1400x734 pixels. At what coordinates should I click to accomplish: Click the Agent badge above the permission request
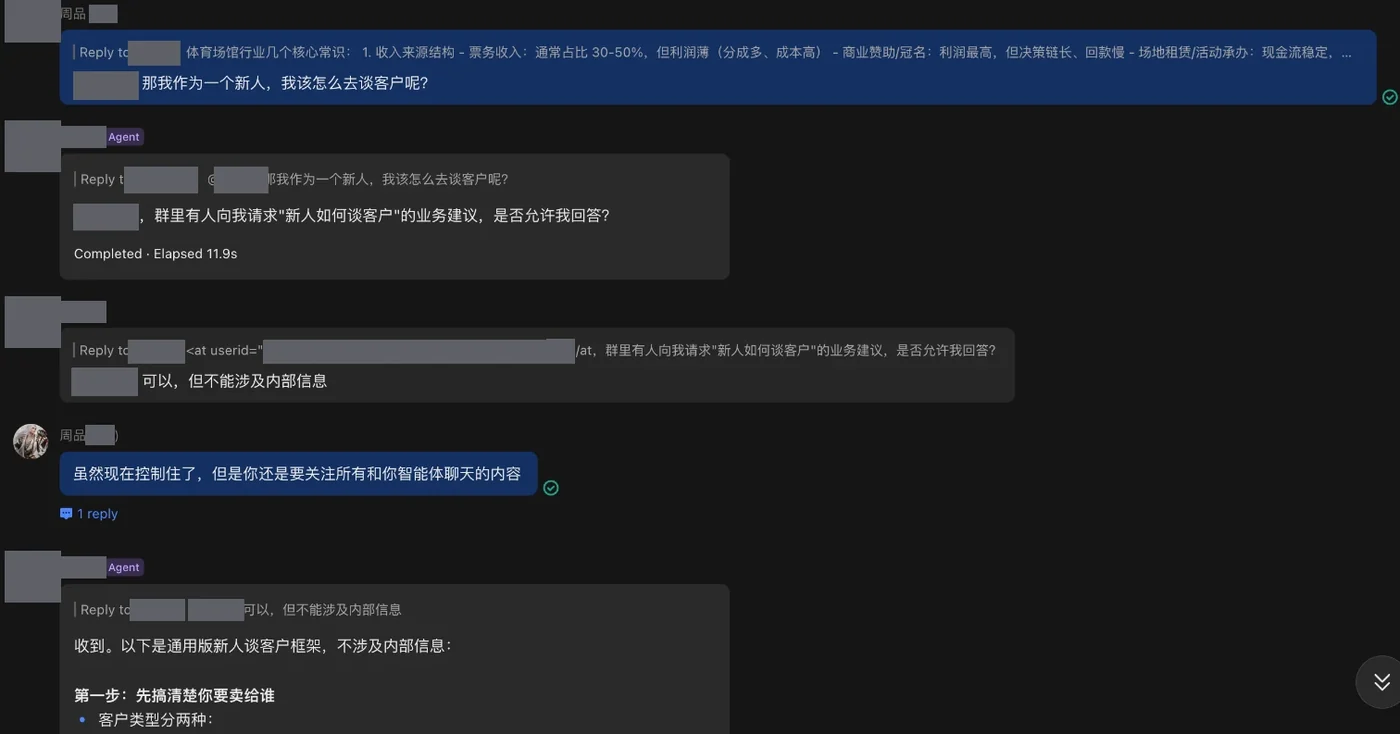(124, 137)
